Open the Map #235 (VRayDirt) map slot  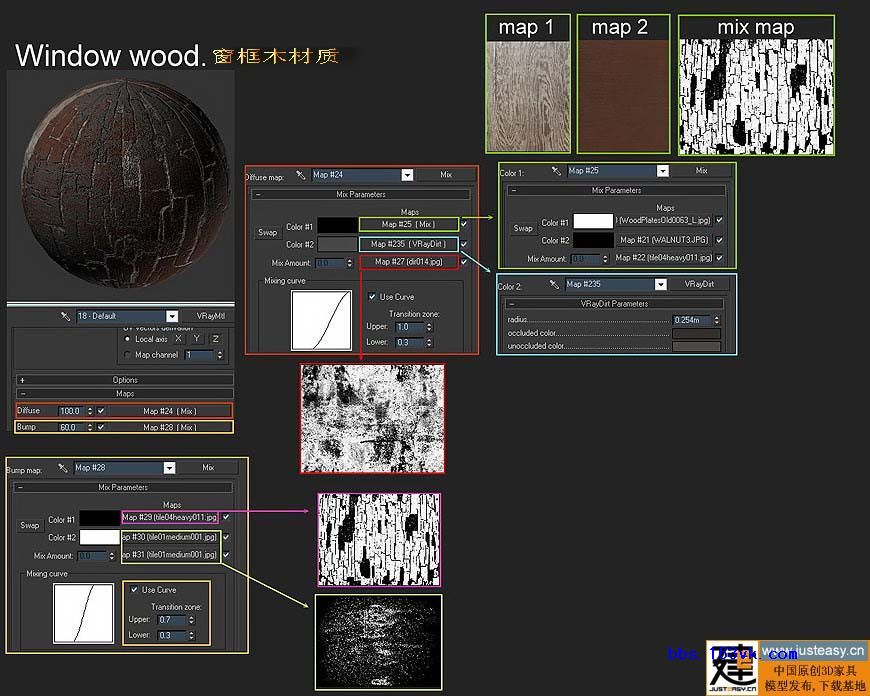[x=409, y=244]
